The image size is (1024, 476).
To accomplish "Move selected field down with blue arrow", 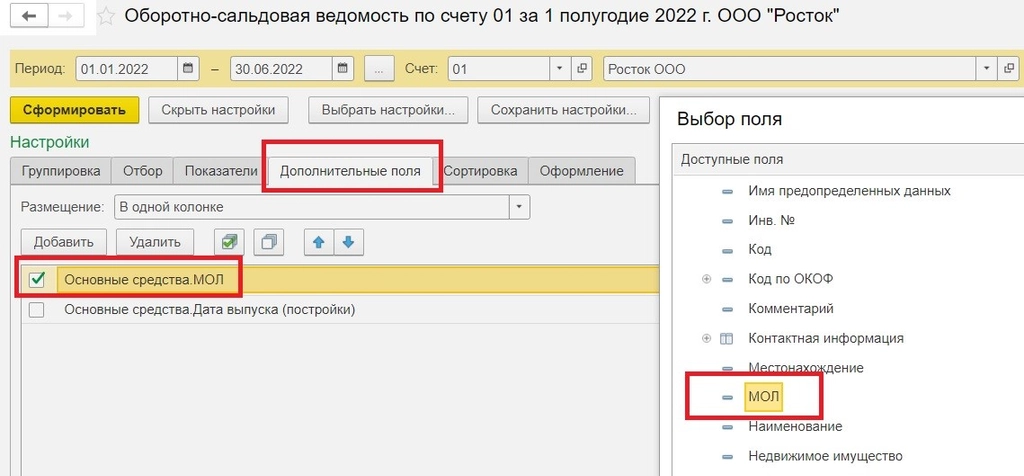I will (348, 242).
